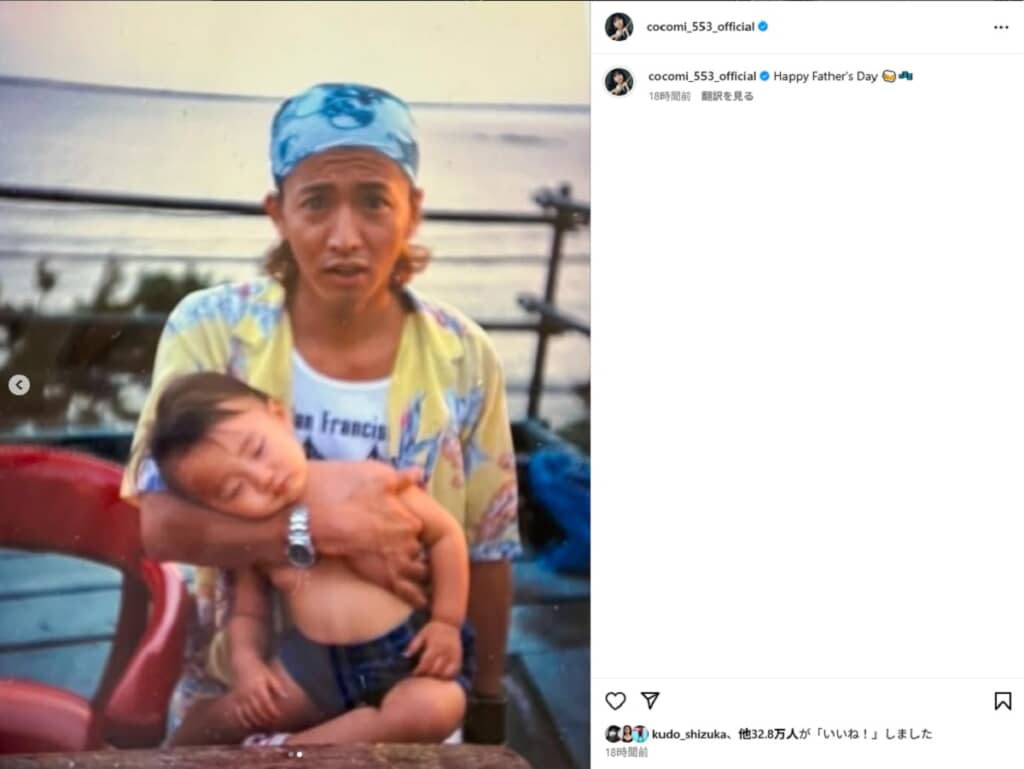Click the verified badge next to the caption username
The height and width of the screenshot is (769, 1024).
point(765,76)
